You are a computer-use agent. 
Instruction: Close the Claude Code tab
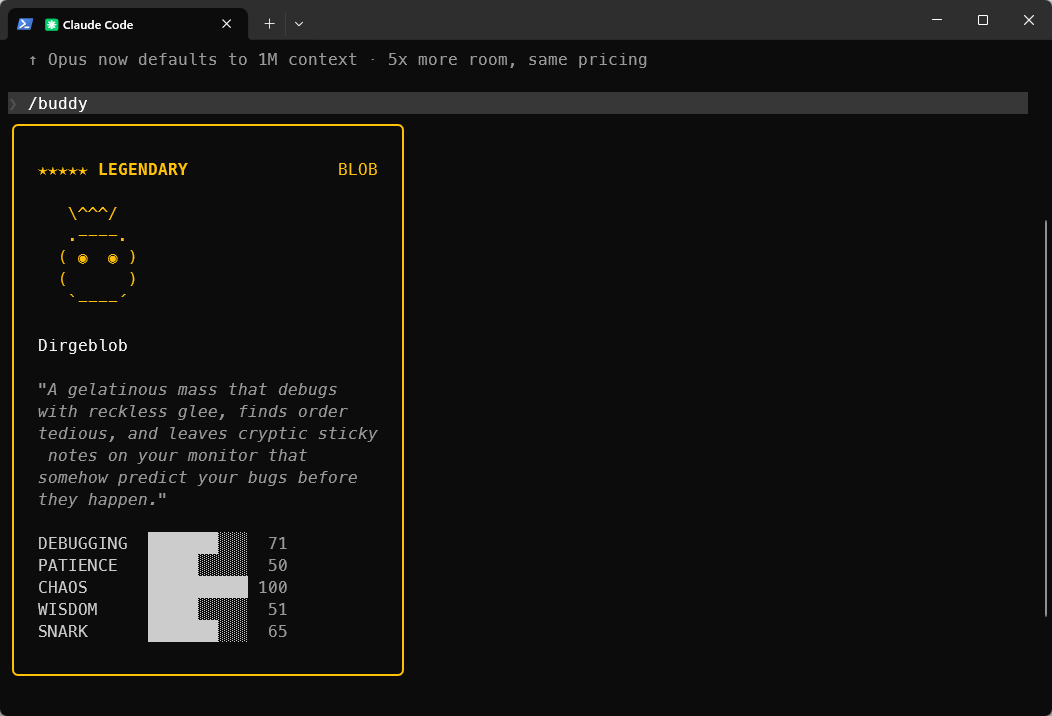(x=227, y=24)
